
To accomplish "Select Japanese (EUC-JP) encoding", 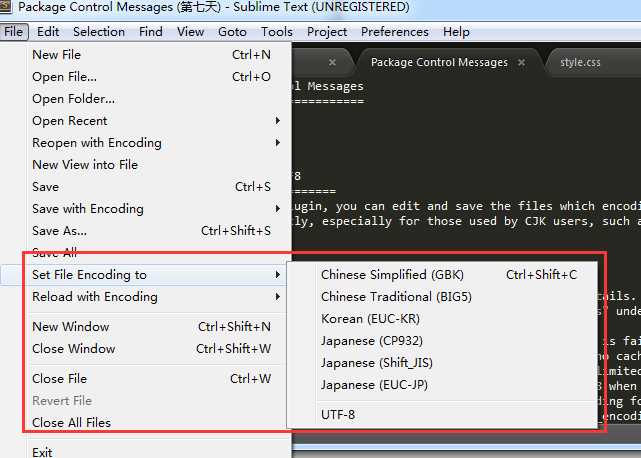I will tap(443, 385).
